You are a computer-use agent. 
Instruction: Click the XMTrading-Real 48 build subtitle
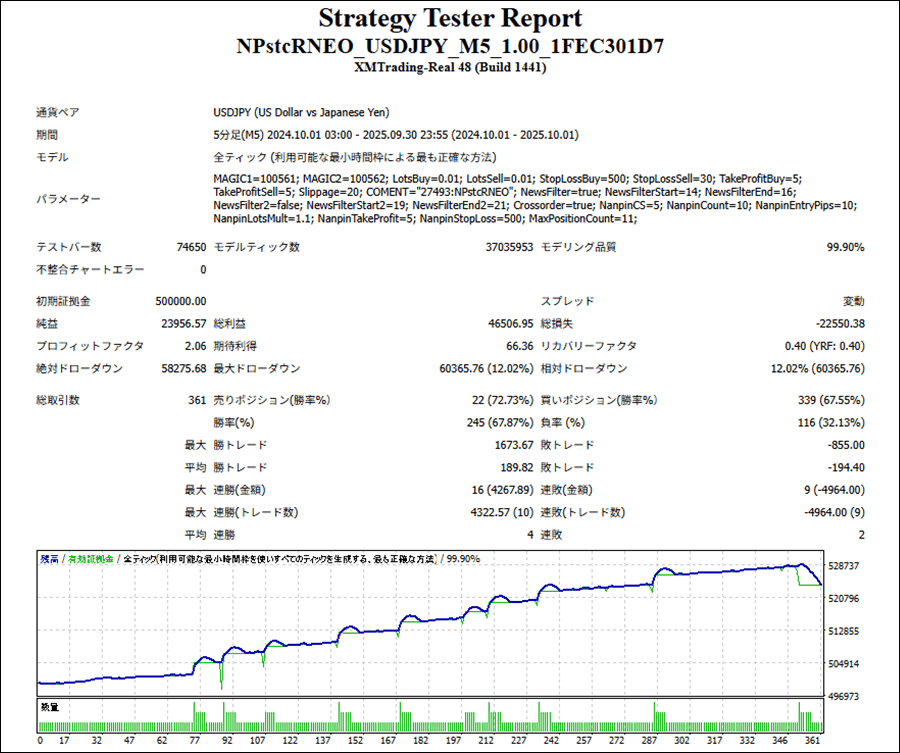[450, 67]
